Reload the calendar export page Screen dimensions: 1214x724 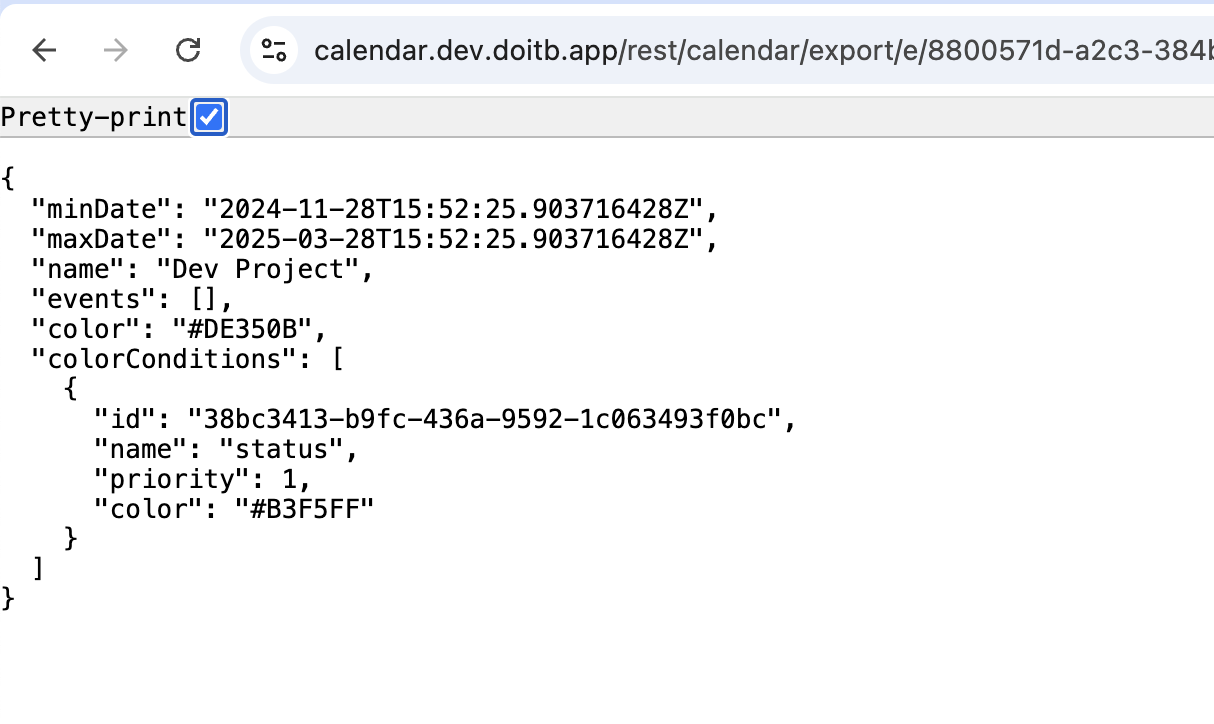pyautogui.click(x=188, y=50)
